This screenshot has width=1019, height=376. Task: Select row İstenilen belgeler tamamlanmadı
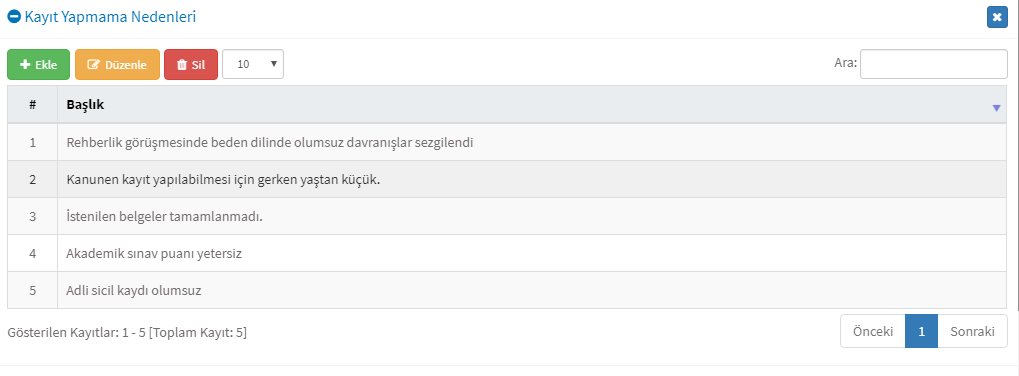point(507,216)
